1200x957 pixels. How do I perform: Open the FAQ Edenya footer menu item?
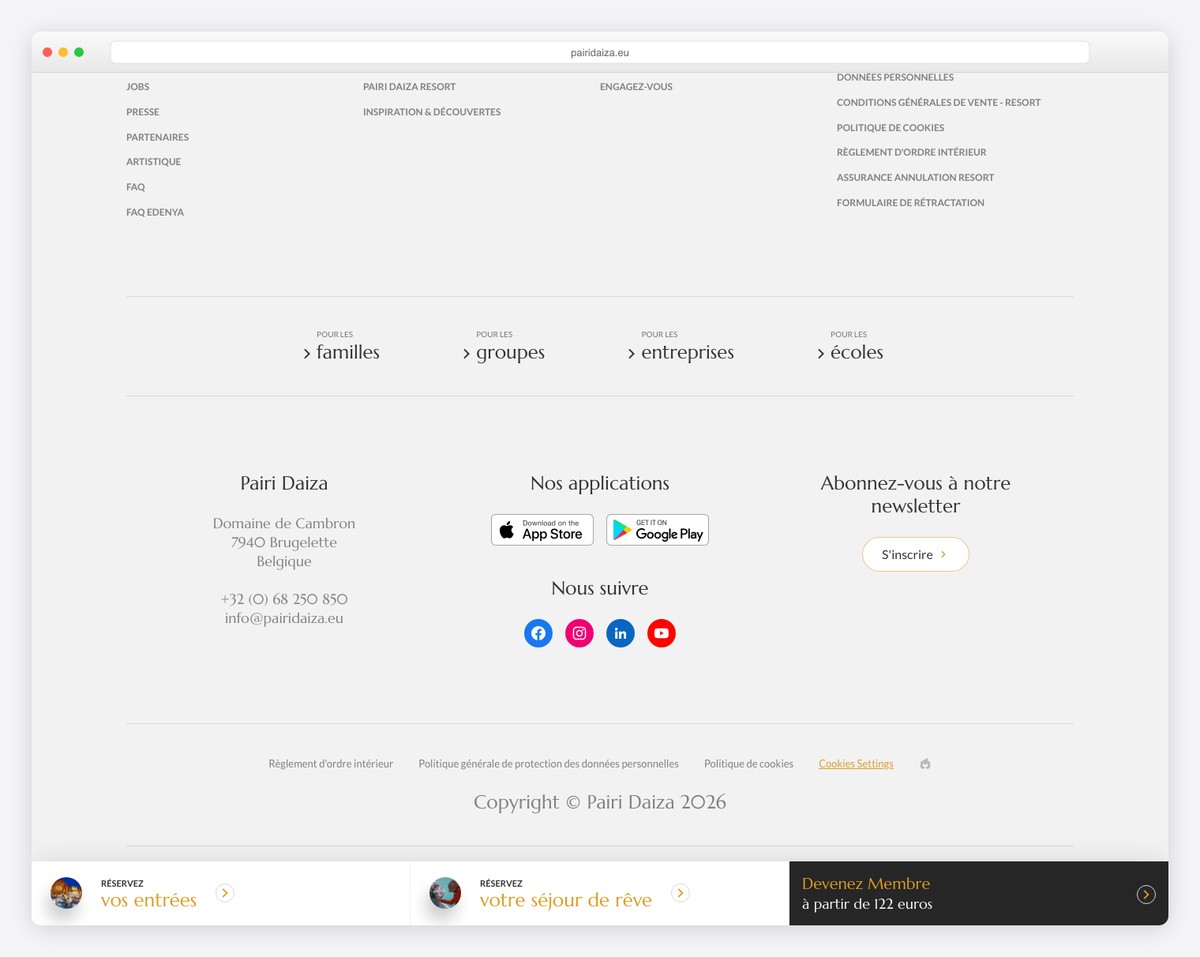pyautogui.click(x=155, y=212)
